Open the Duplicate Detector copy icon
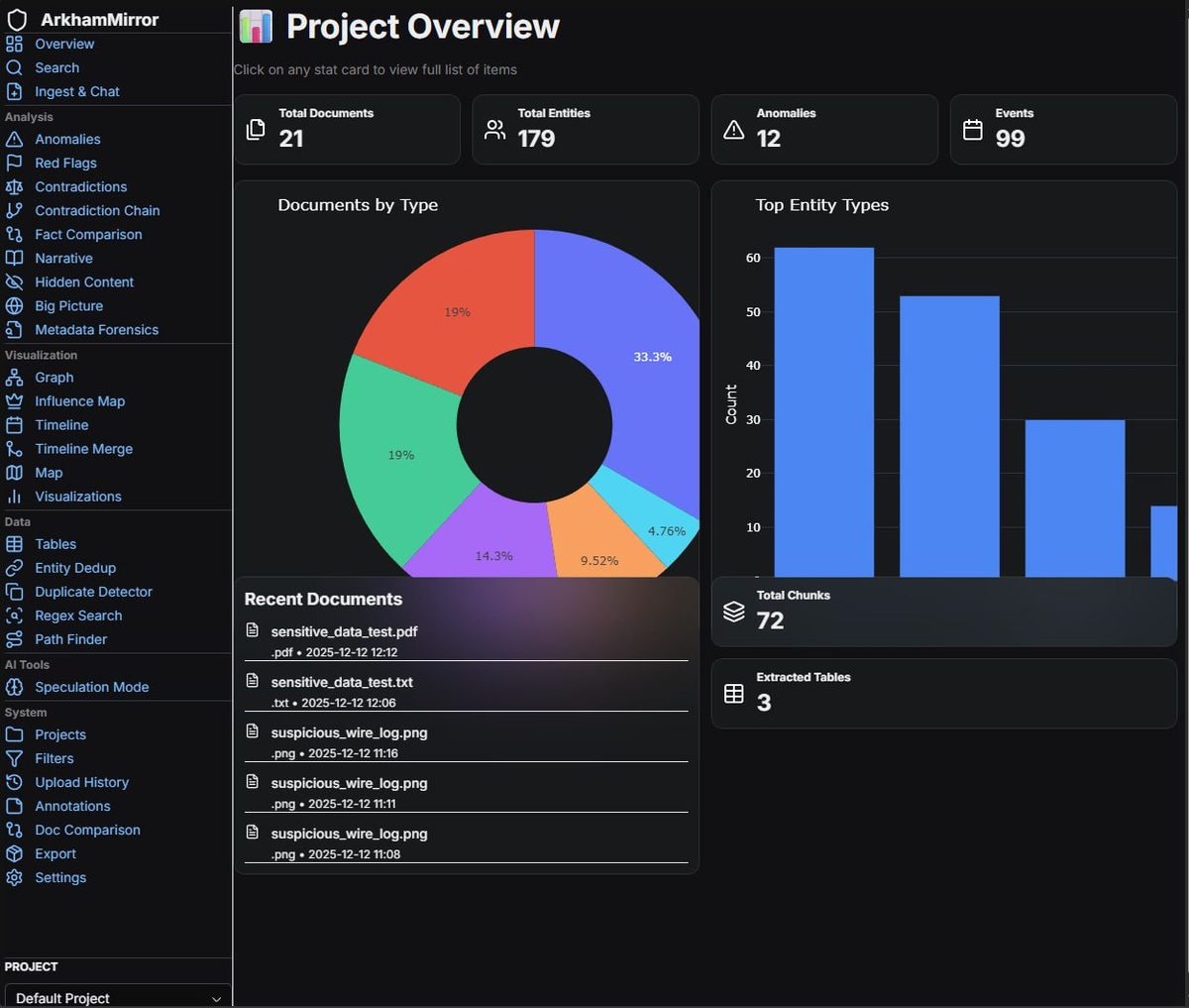 point(14,591)
